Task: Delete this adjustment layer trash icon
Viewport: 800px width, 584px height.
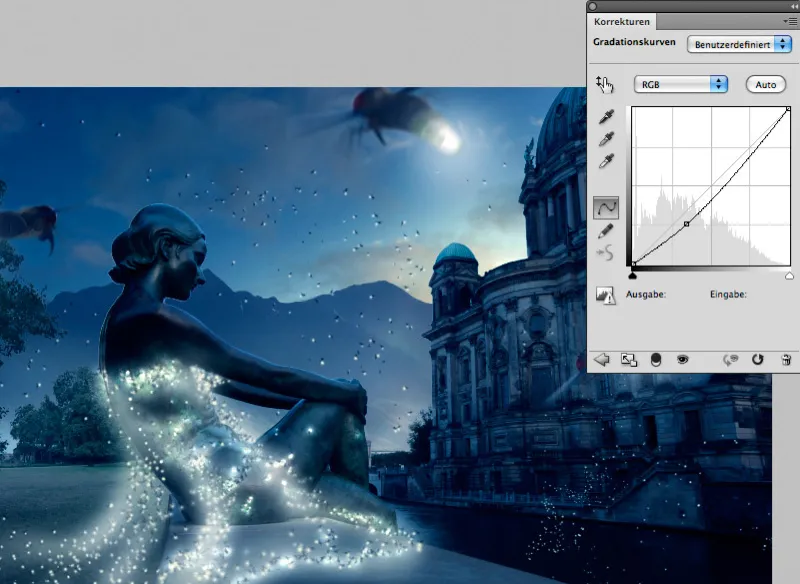Action: pyautogui.click(x=786, y=360)
